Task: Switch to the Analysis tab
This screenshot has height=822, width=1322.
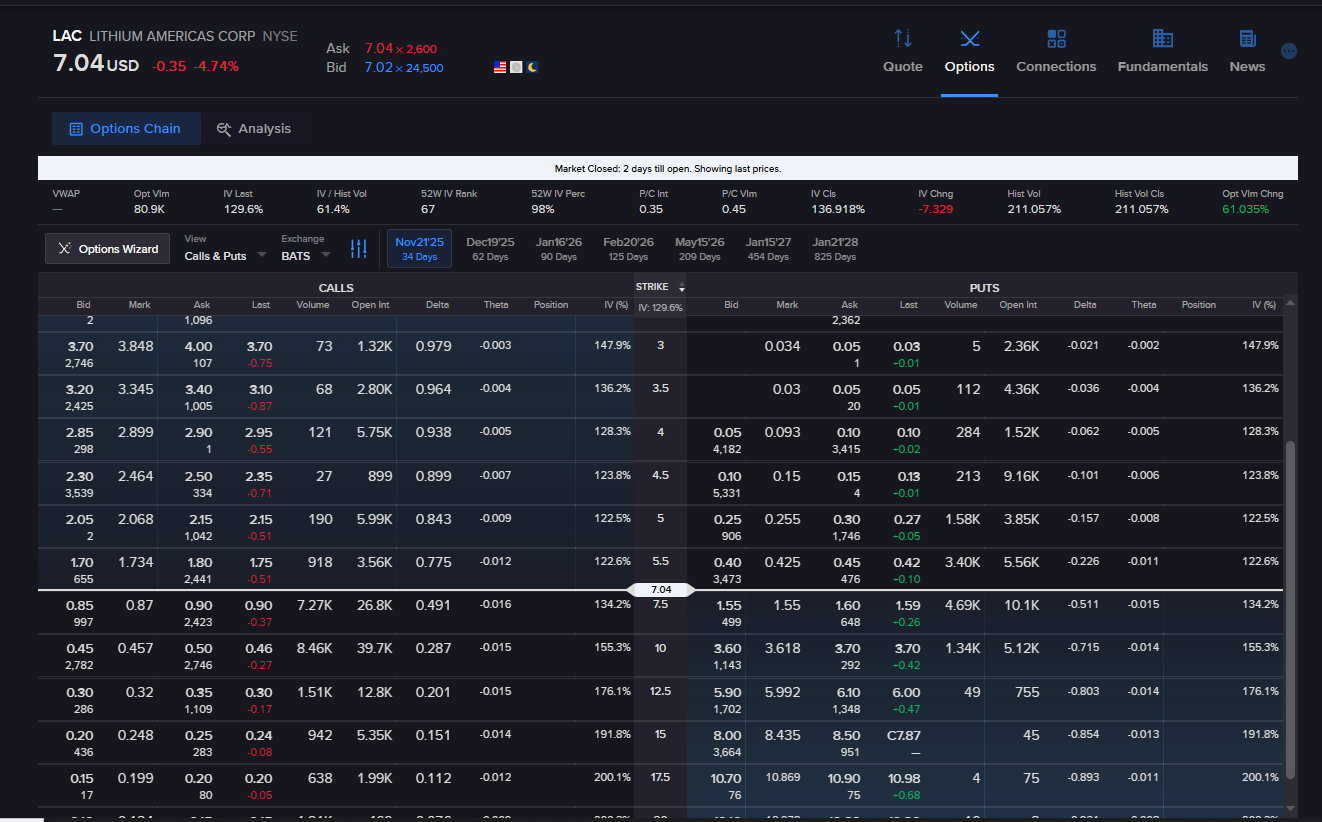Action: (254, 129)
